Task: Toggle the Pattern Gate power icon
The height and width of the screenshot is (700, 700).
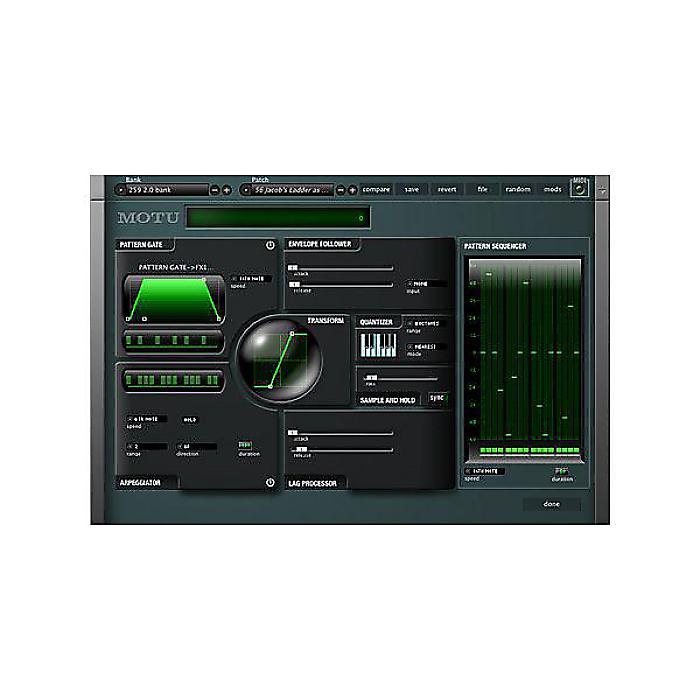Action: [270, 245]
